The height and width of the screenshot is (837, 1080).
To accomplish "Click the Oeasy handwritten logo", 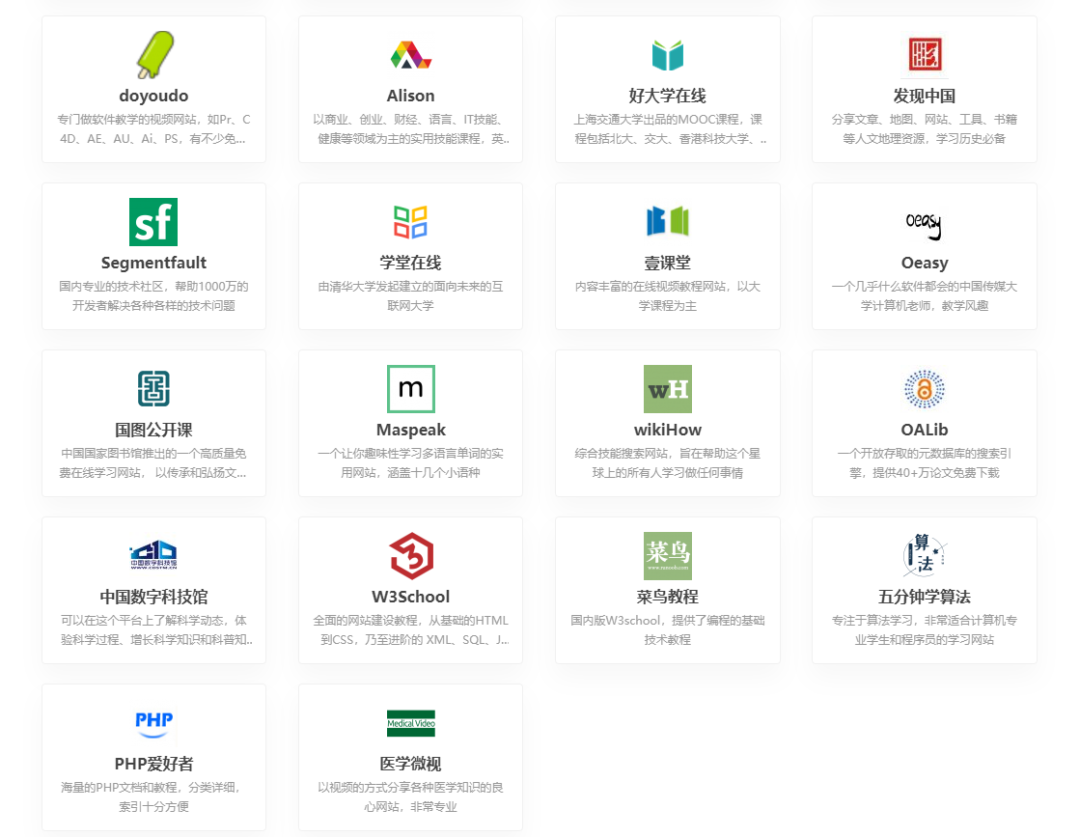I will tap(924, 224).
